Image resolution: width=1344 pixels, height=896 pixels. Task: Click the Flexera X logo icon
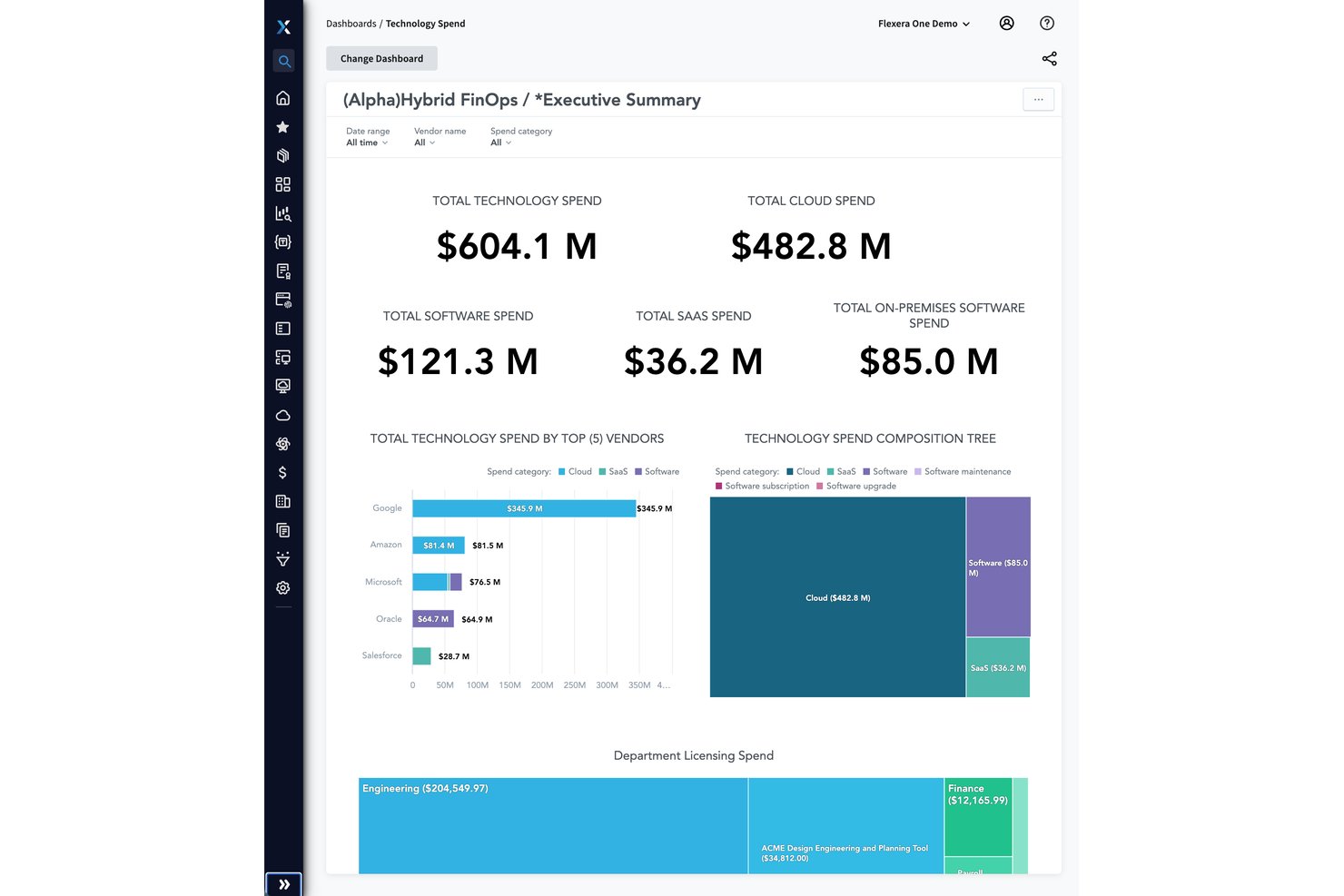coord(283,27)
